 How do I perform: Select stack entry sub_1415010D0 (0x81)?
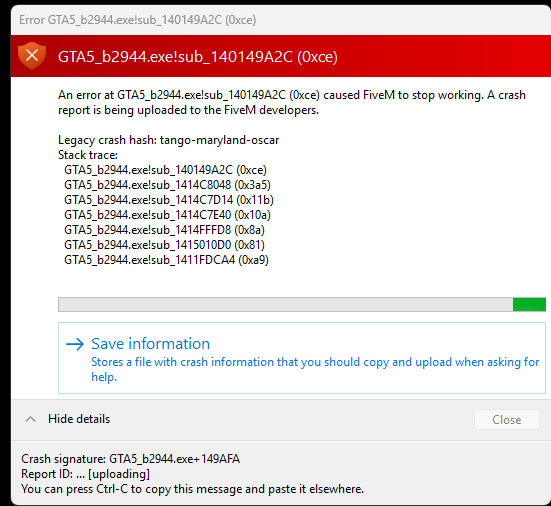click(x=164, y=245)
